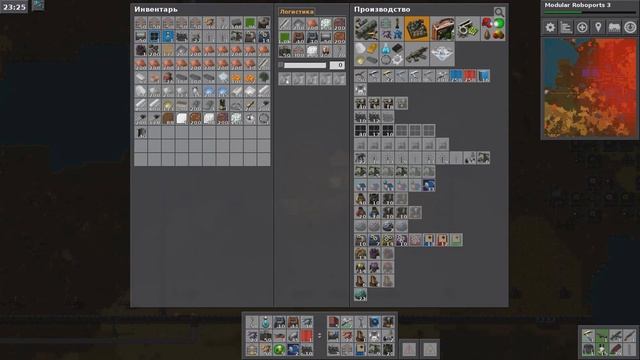Click the round icon at toolbar right end

(x=630, y=27)
